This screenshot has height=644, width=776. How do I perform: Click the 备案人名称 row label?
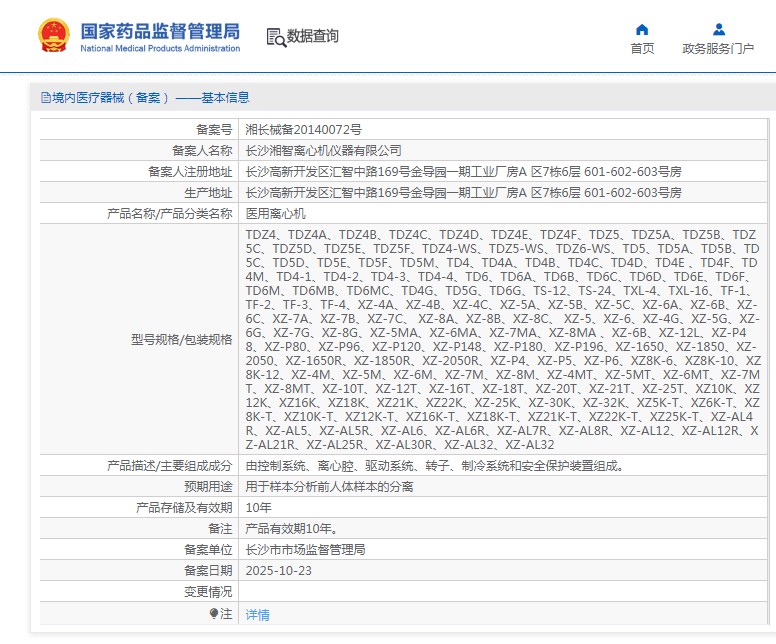click(202, 150)
